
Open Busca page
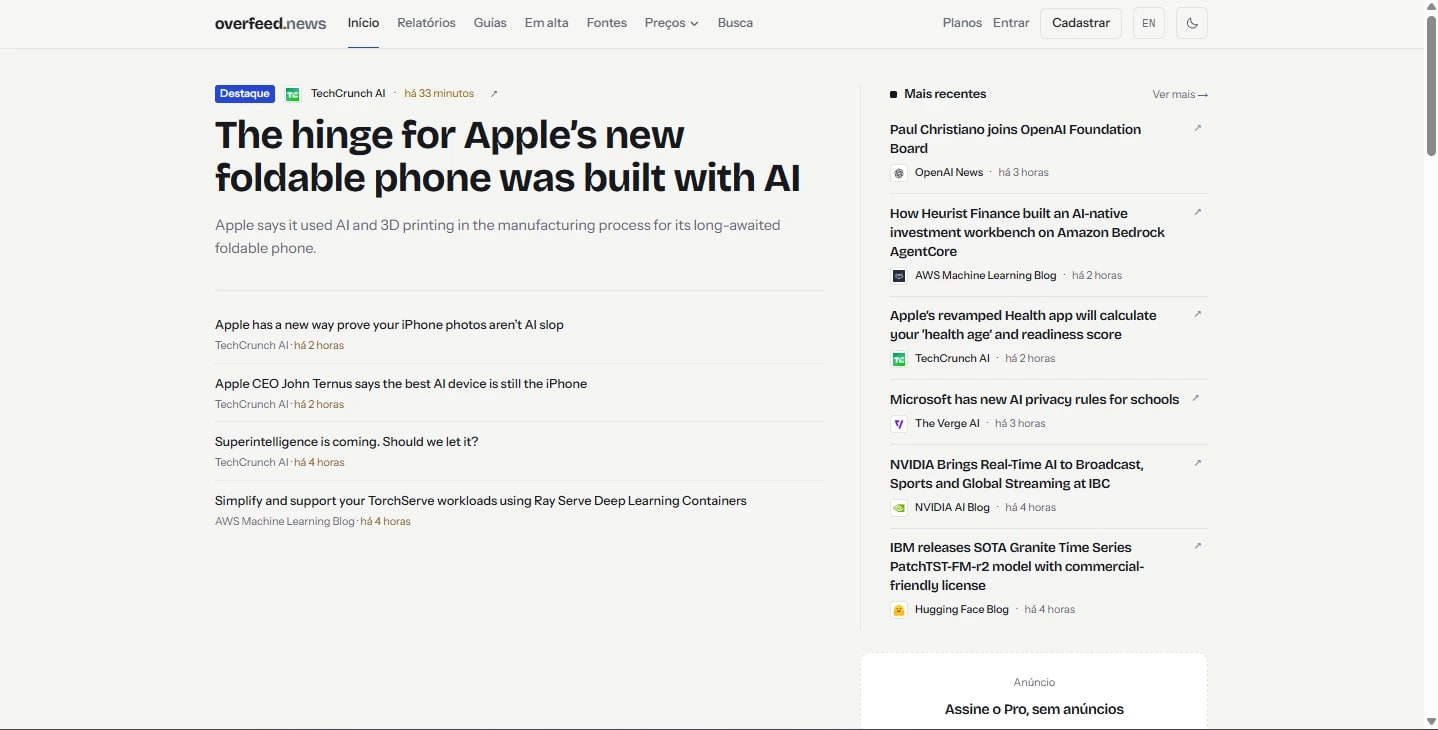coord(735,23)
